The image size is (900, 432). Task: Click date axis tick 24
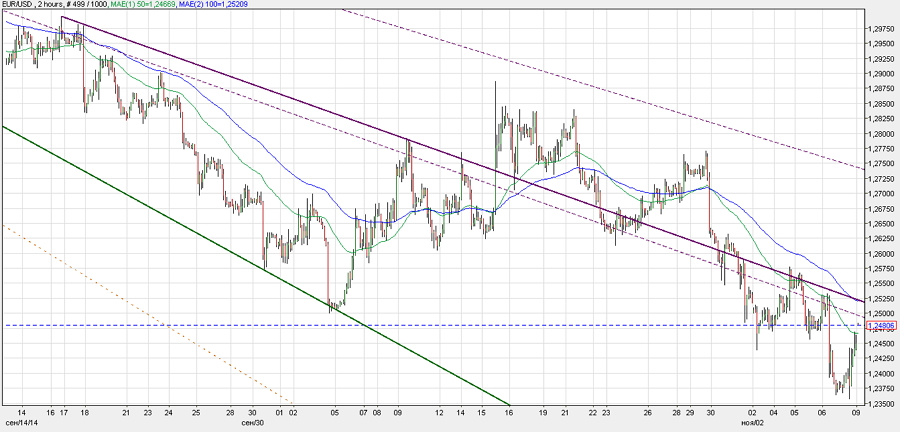point(169,412)
